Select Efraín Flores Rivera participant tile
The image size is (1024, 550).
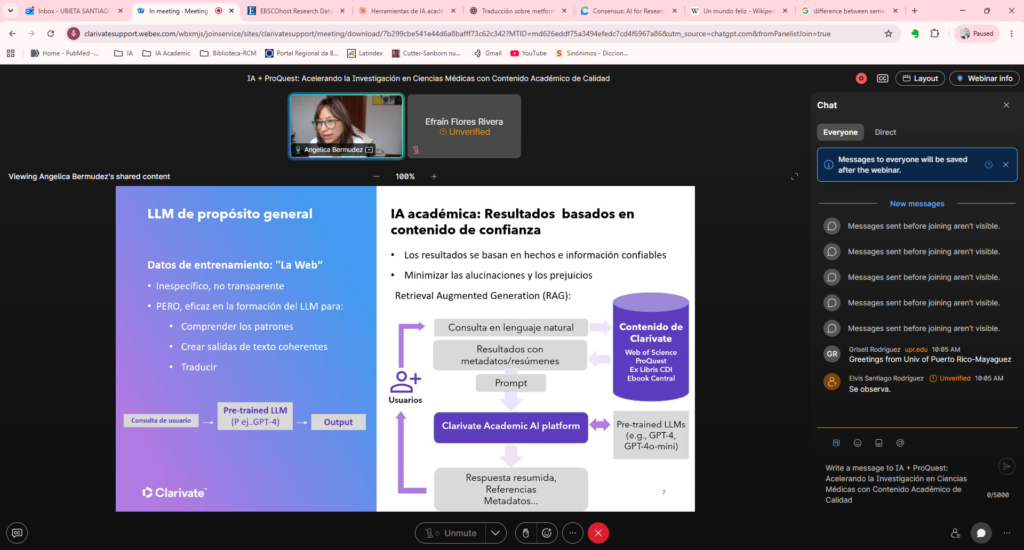[x=464, y=126]
